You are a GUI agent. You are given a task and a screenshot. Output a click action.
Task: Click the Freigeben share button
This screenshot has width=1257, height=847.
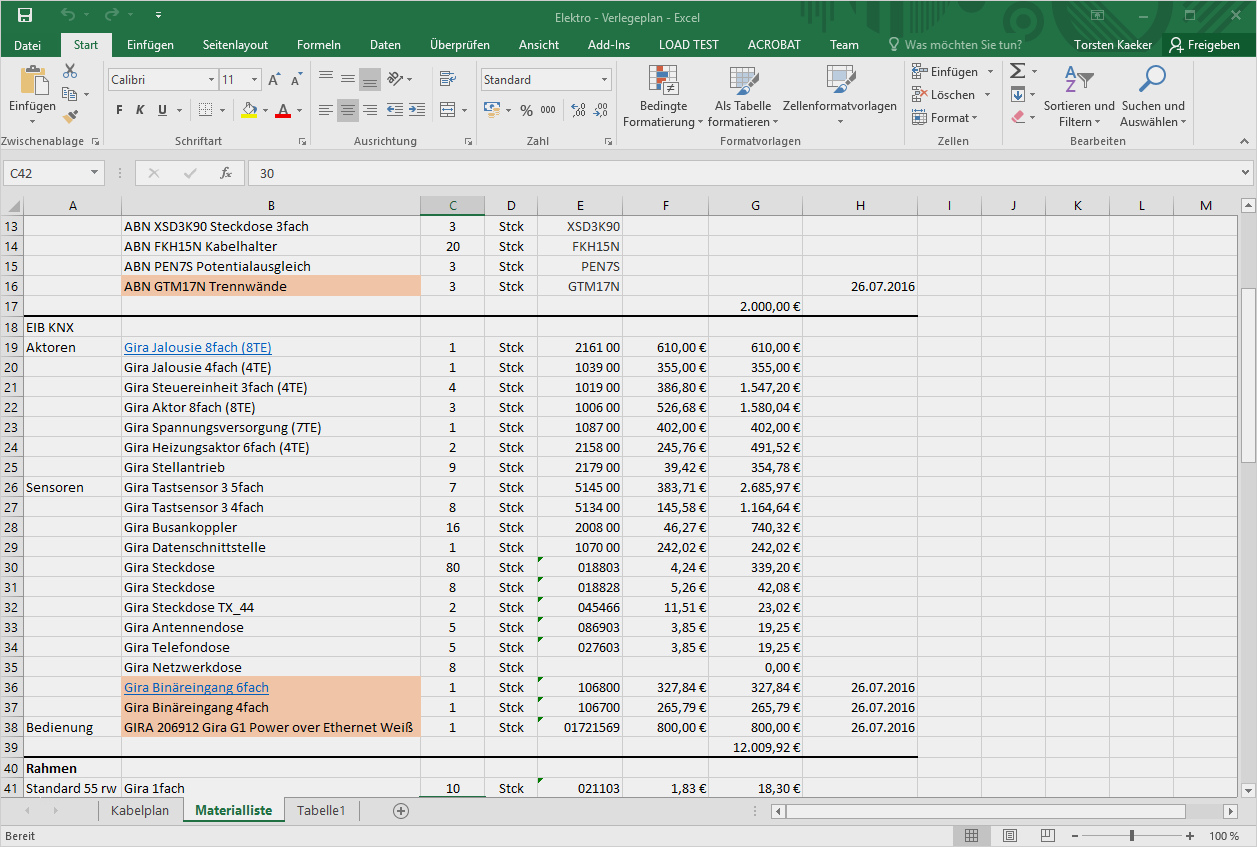pos(1204,45)
